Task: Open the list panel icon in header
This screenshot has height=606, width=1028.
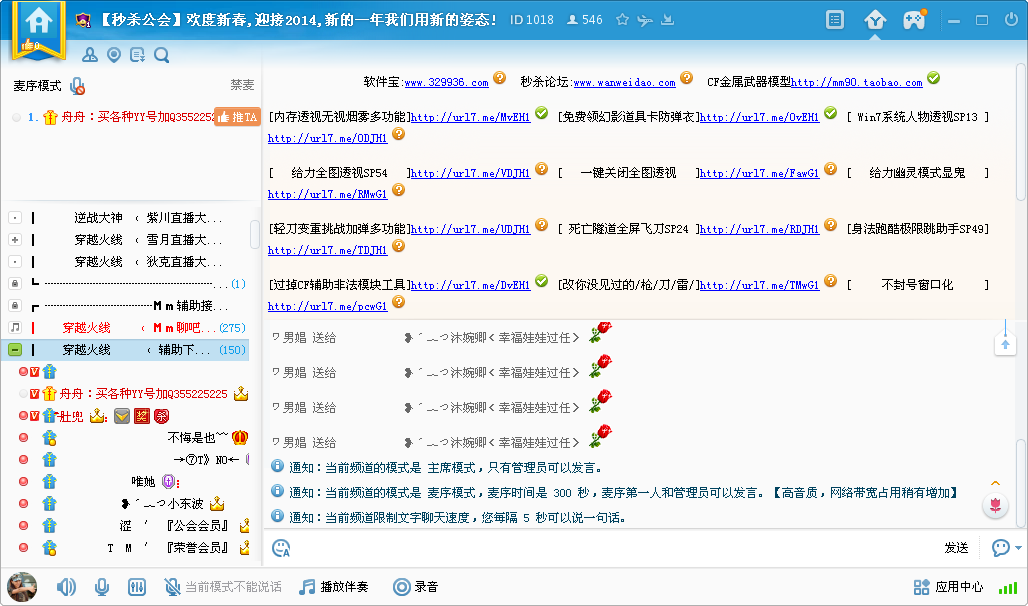Action: [835, 20]
